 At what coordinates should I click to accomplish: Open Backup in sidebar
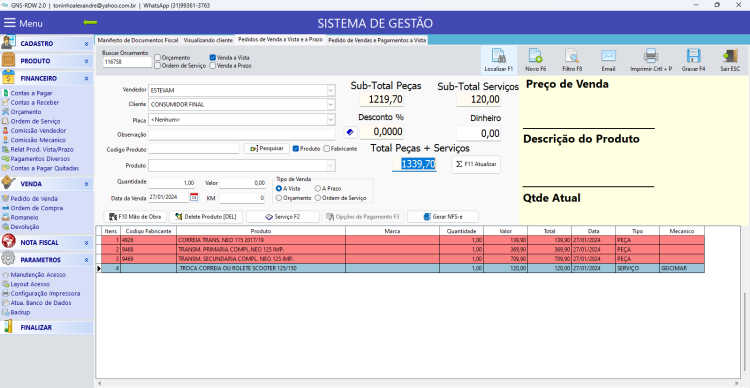pos(20,312)
